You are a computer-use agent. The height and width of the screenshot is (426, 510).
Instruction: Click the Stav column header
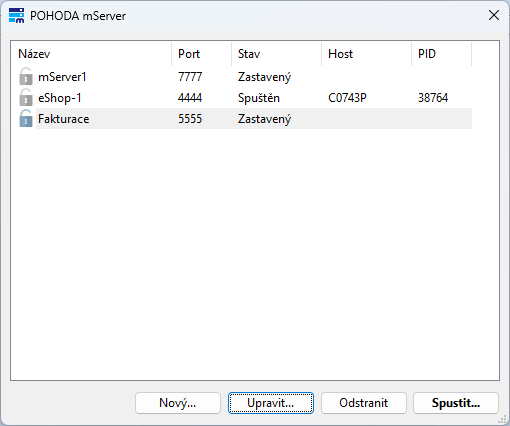click(x=277, y=54)
